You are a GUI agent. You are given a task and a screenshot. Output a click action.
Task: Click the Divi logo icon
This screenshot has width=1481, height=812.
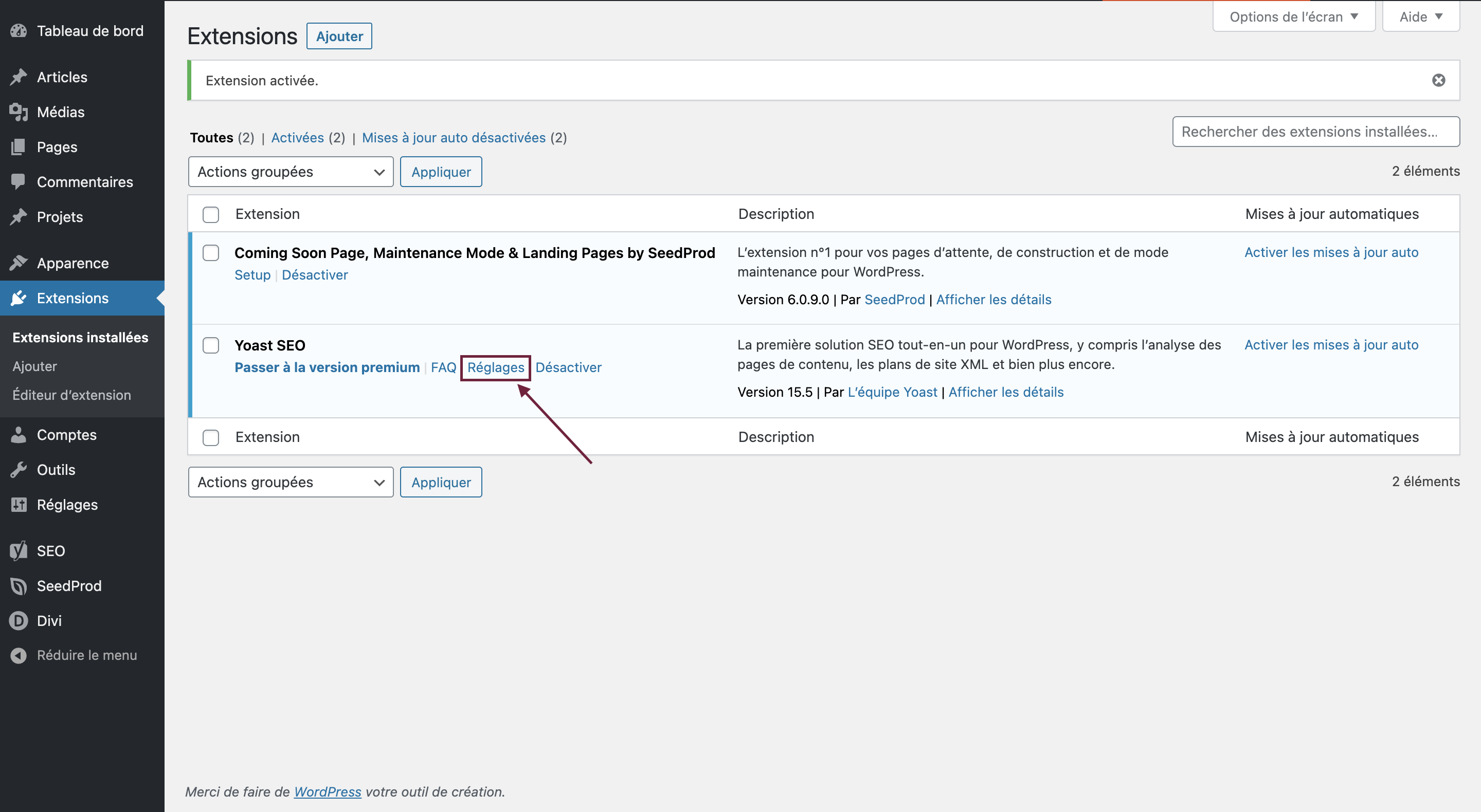pyautogui.click(x=19, y=621)
